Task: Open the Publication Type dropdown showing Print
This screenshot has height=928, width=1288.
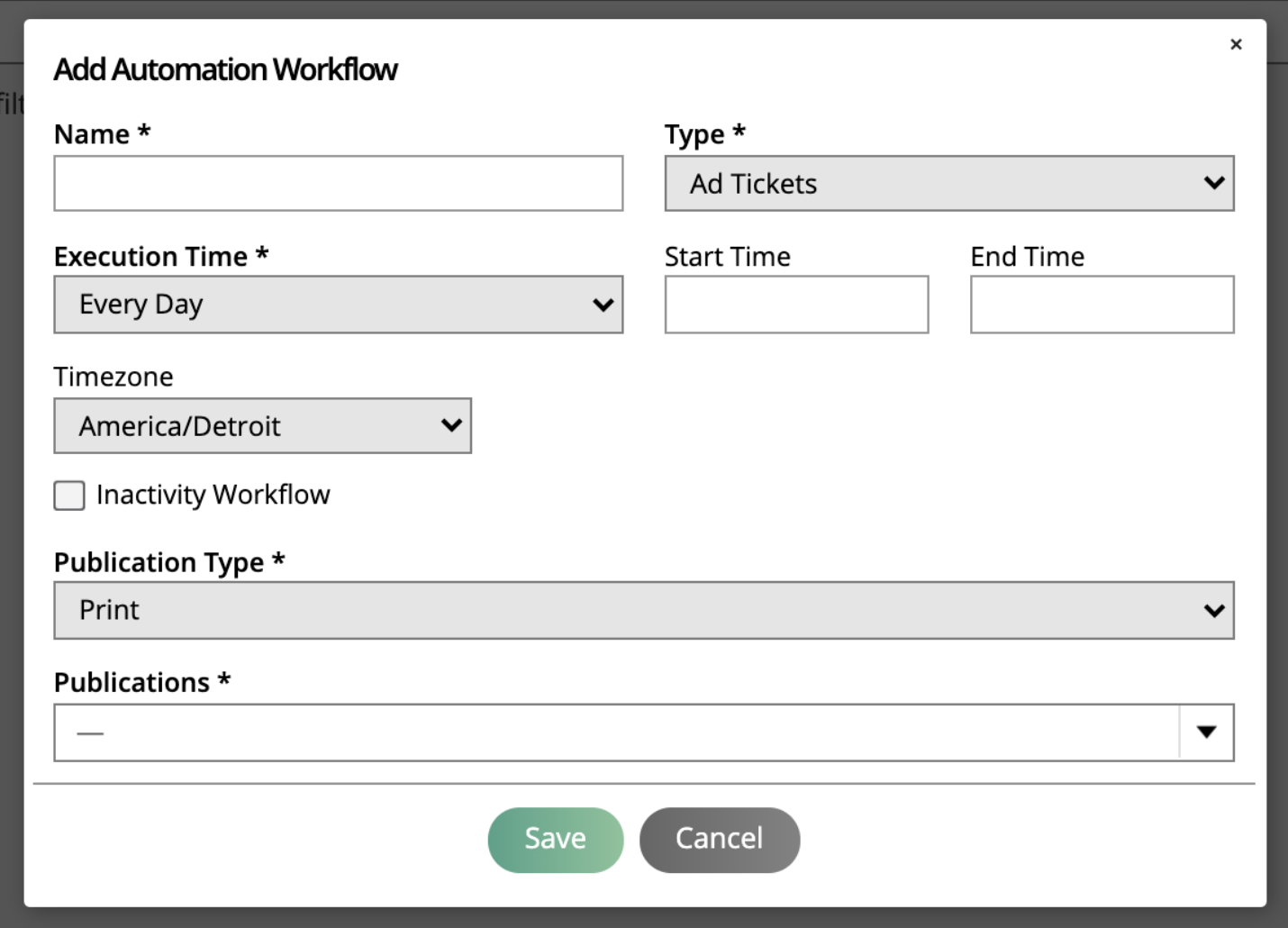Action: (644, 610)
